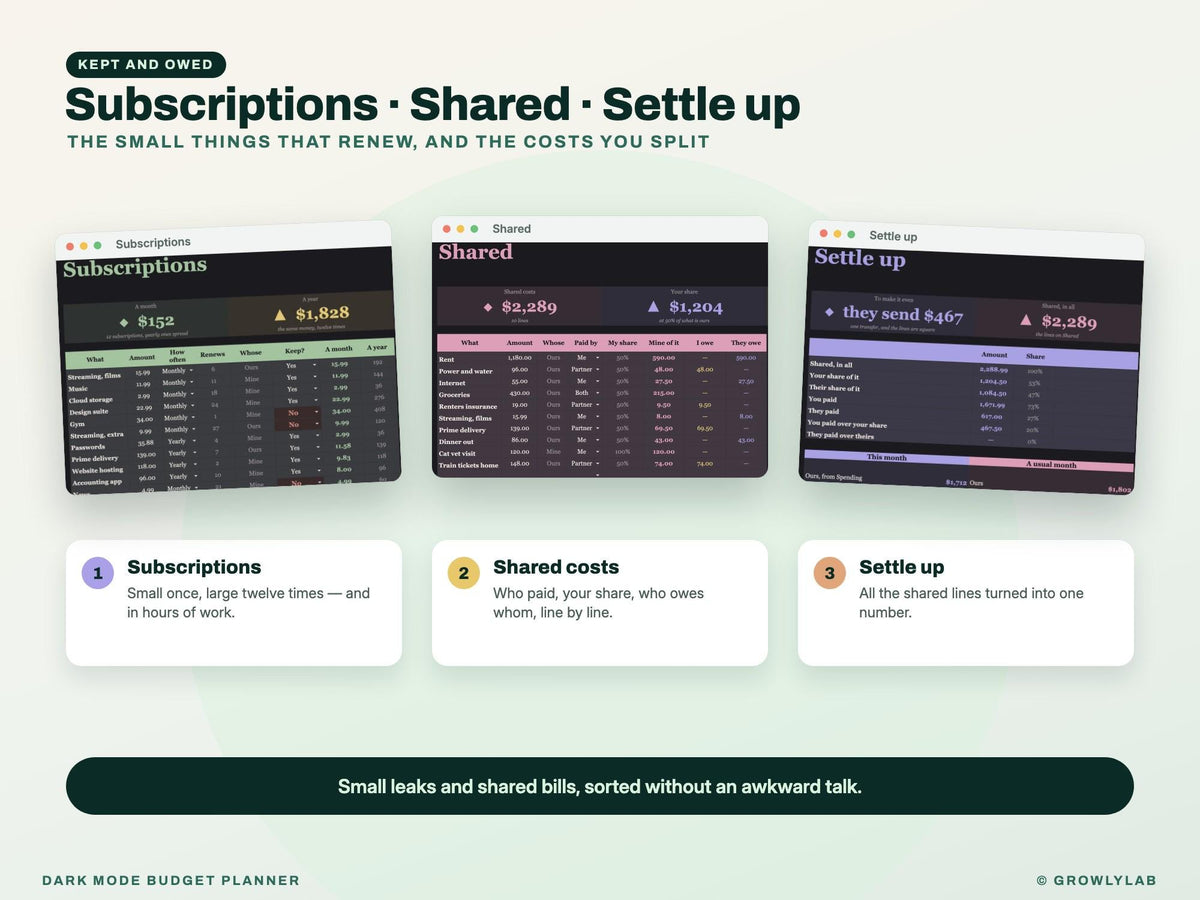
Task: Click the Paid by column header in Shared
Action: [x=586, y=343]
